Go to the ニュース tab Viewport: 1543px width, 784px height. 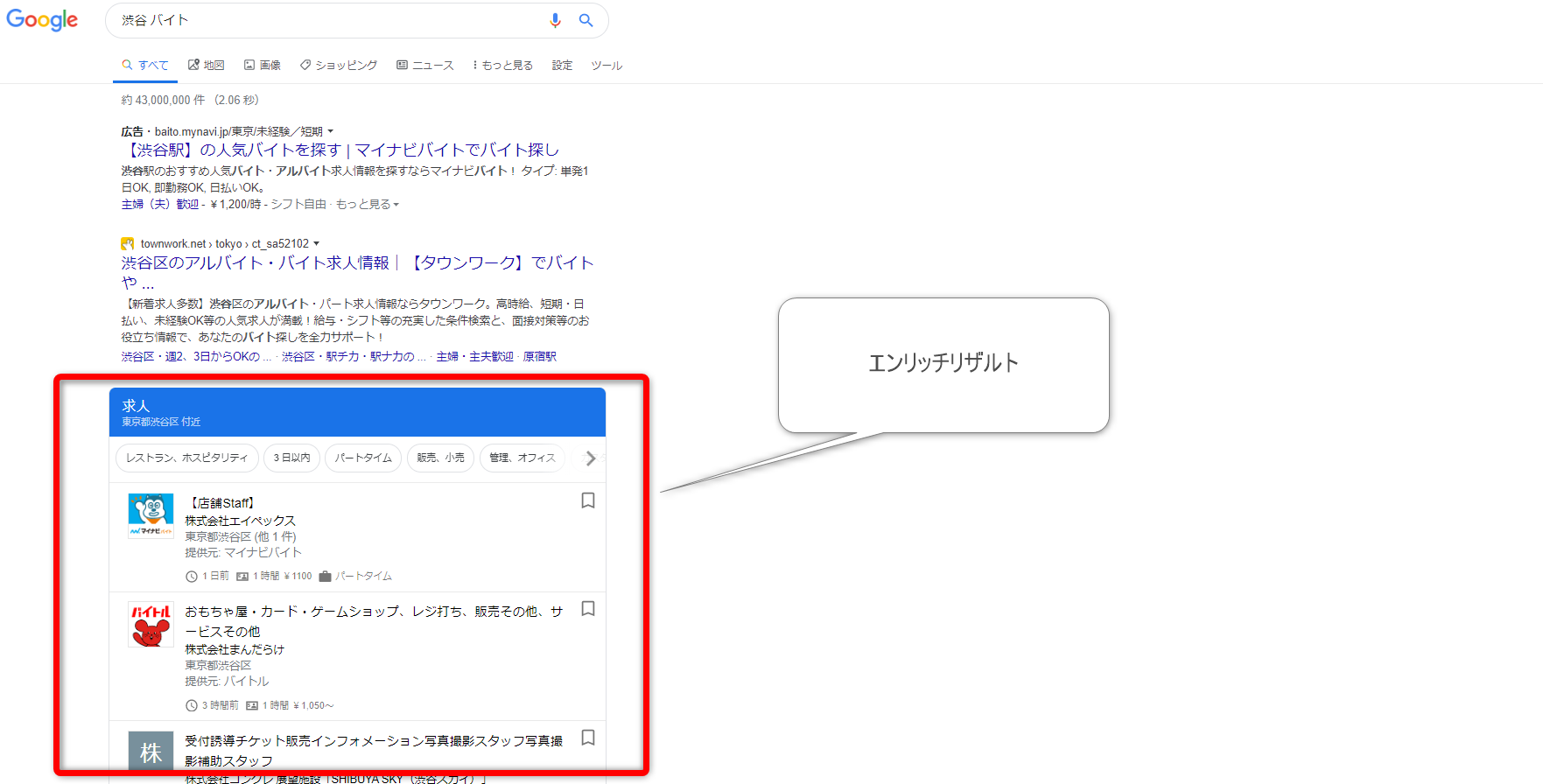425,66
